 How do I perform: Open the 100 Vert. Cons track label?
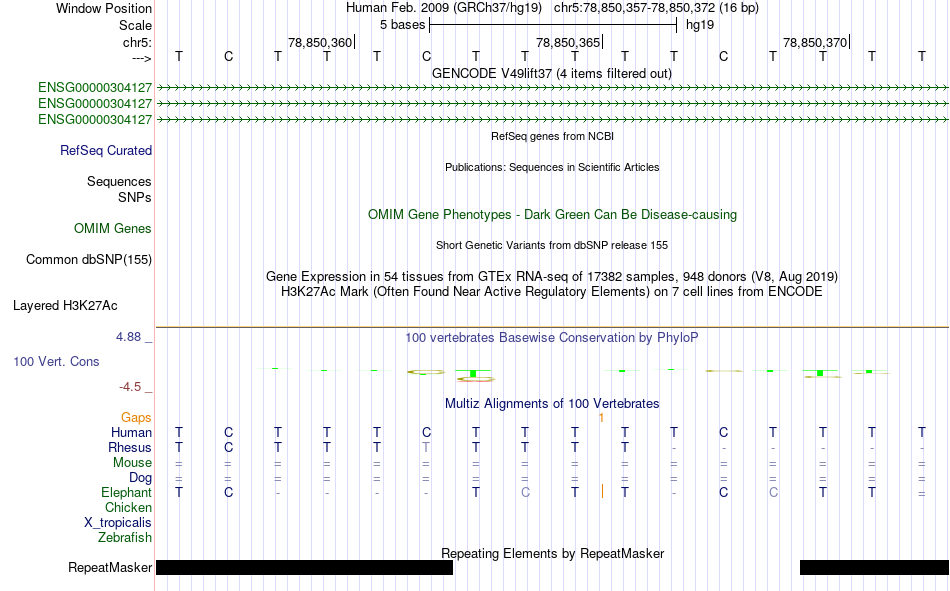click(56, 361)
